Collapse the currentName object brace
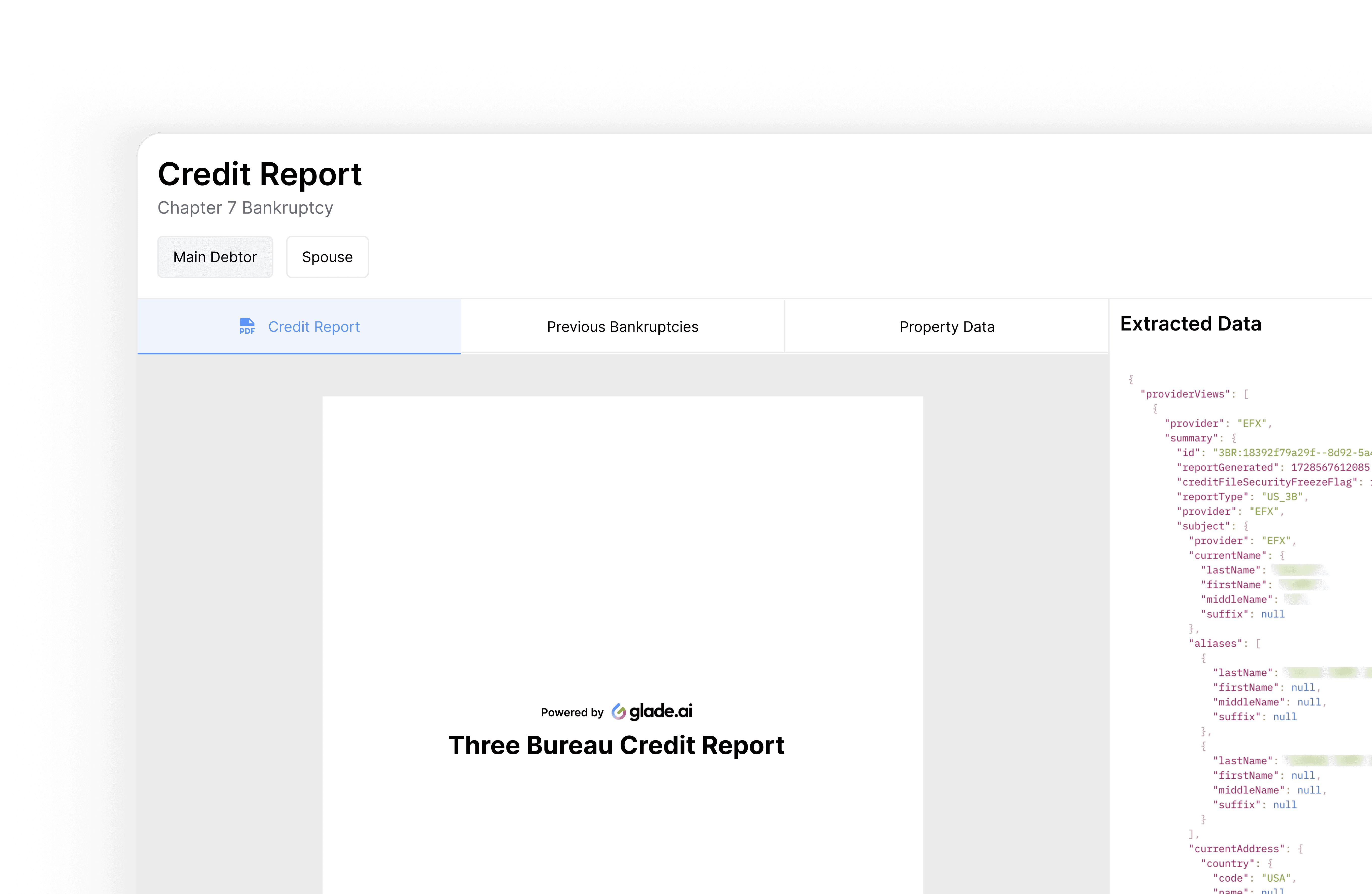 click(x=1283, y=555)
